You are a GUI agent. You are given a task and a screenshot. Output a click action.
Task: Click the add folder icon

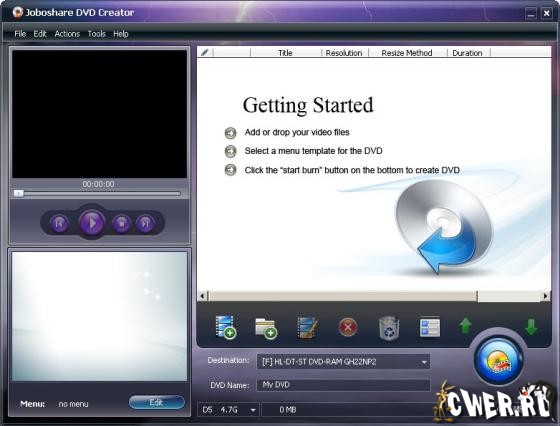266,328
